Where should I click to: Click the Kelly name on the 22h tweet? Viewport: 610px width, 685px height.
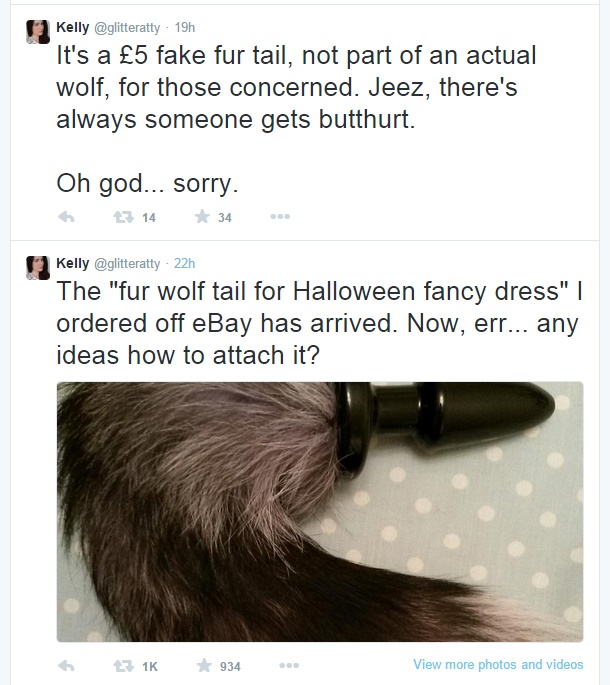pos(73,263)
